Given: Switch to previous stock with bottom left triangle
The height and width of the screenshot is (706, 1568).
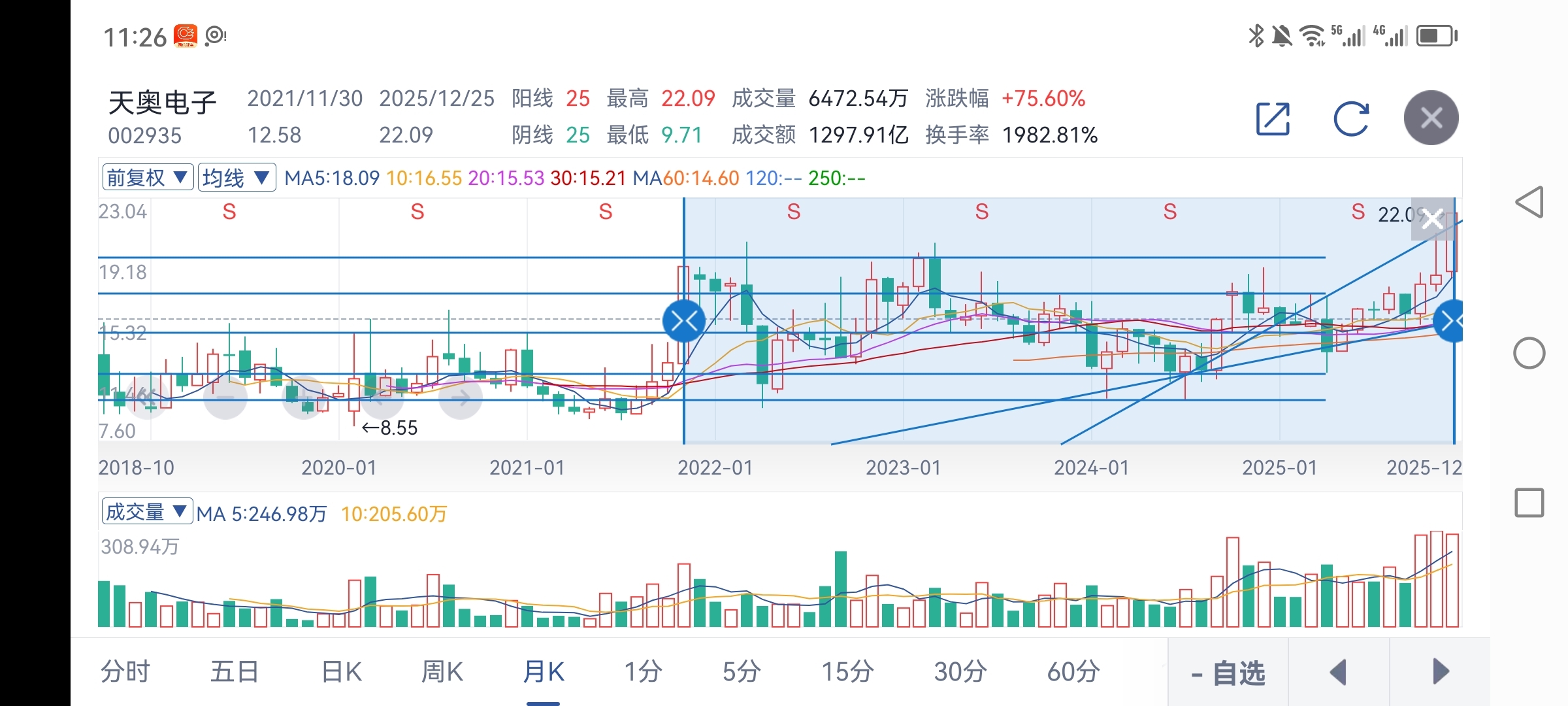Looking at the screenshot, I should tap(1339, 672).
